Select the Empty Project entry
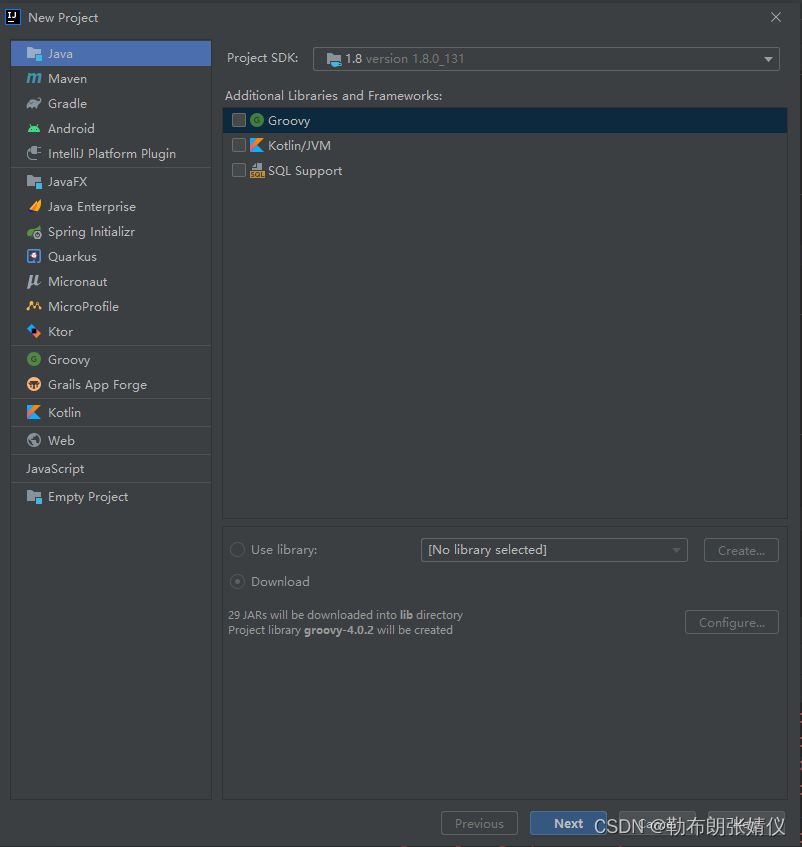Viewport: 802px width, 847px height. (x=89, y=496)
